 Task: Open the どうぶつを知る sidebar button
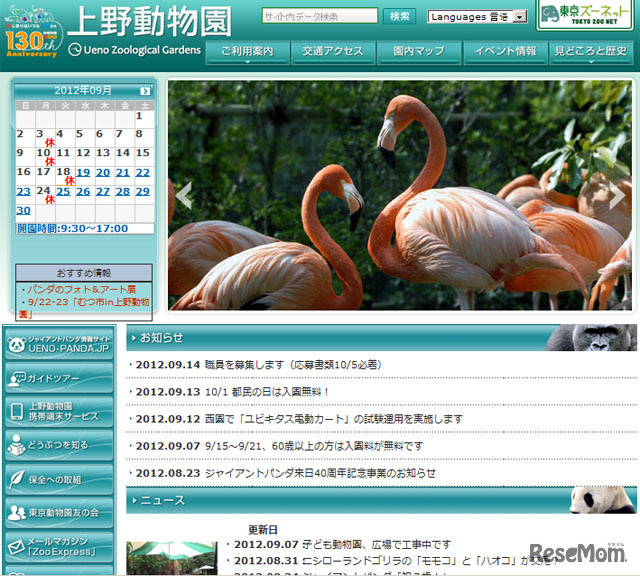point(59,445)
